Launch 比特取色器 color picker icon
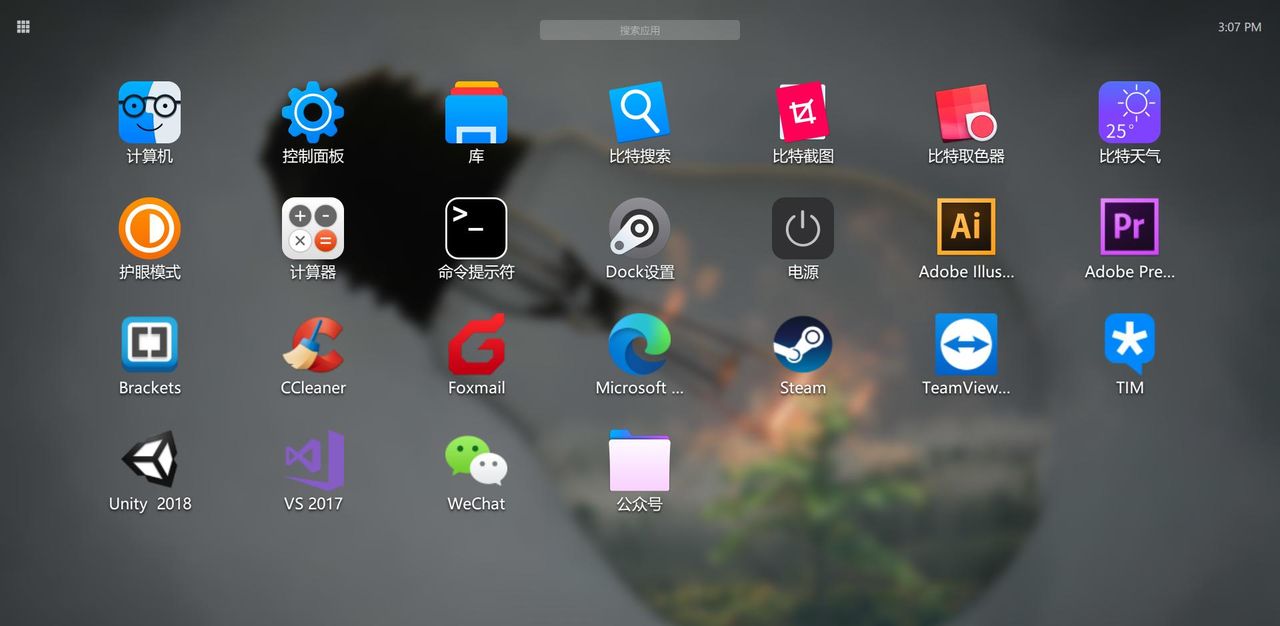This screenshot has height=626, width=1280. (966, 112)
